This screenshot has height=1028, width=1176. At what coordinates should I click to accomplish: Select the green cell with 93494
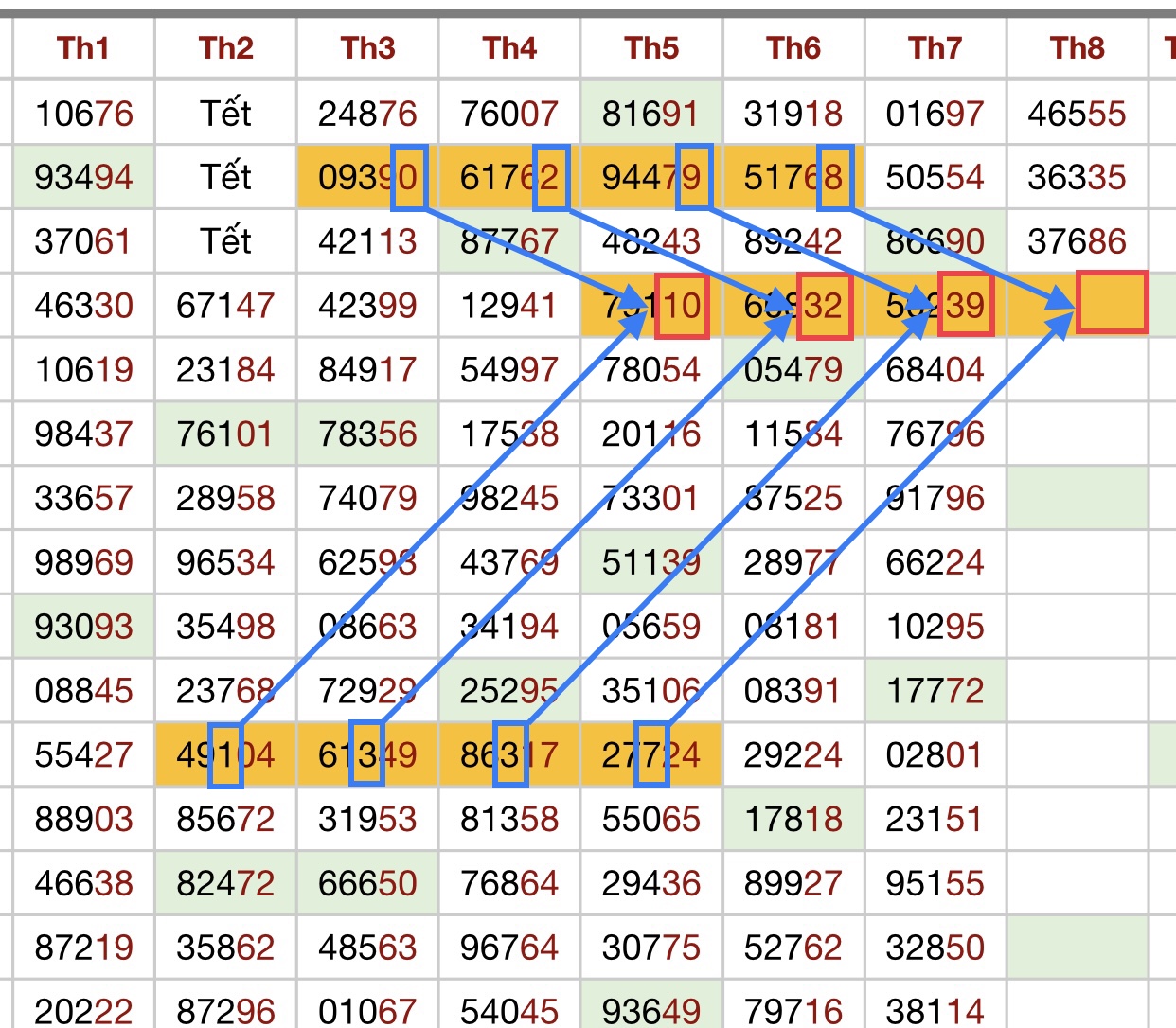click(83, 178)
